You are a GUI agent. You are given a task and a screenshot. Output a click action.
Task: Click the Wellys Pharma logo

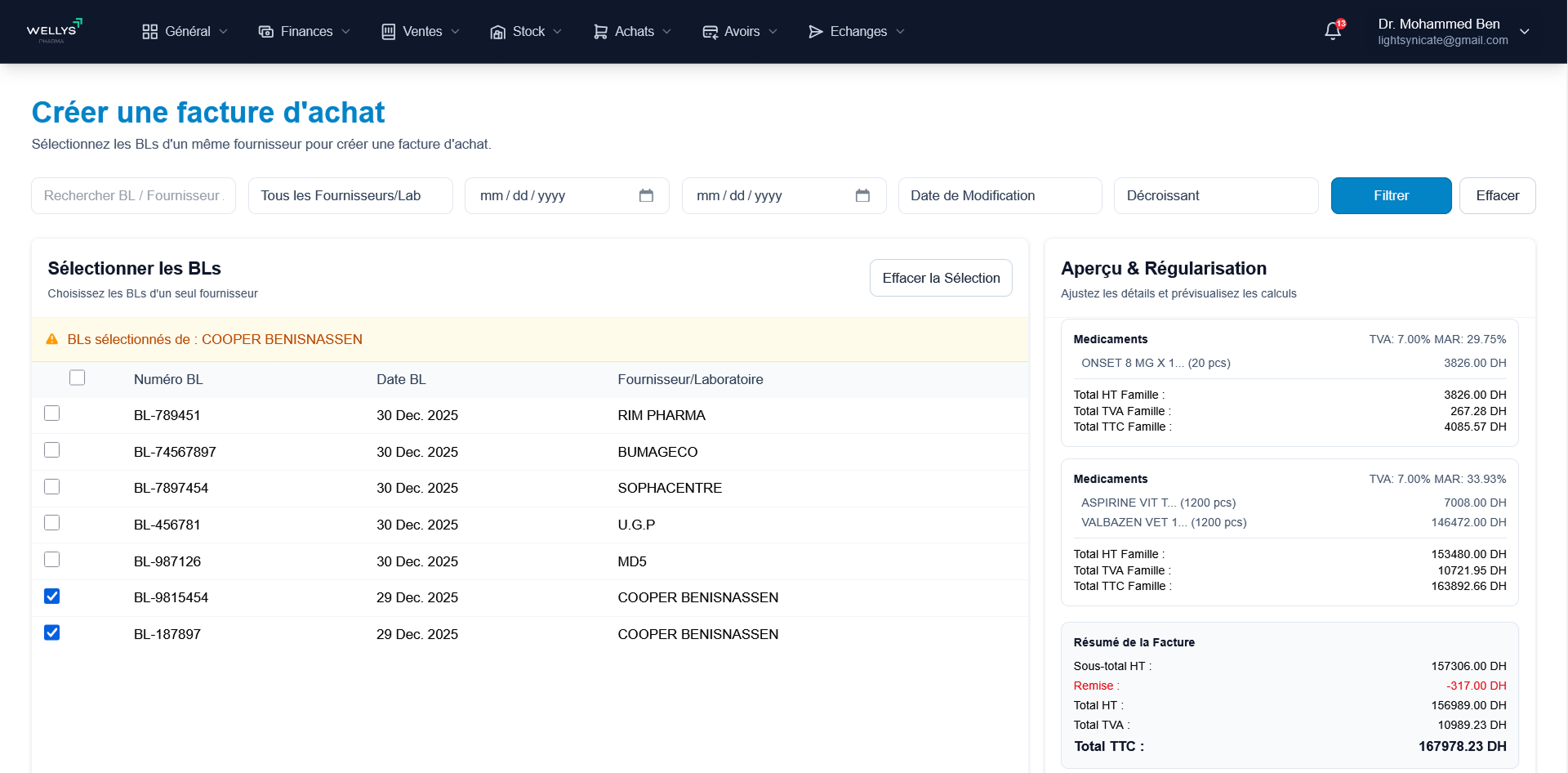coord(54,31)
